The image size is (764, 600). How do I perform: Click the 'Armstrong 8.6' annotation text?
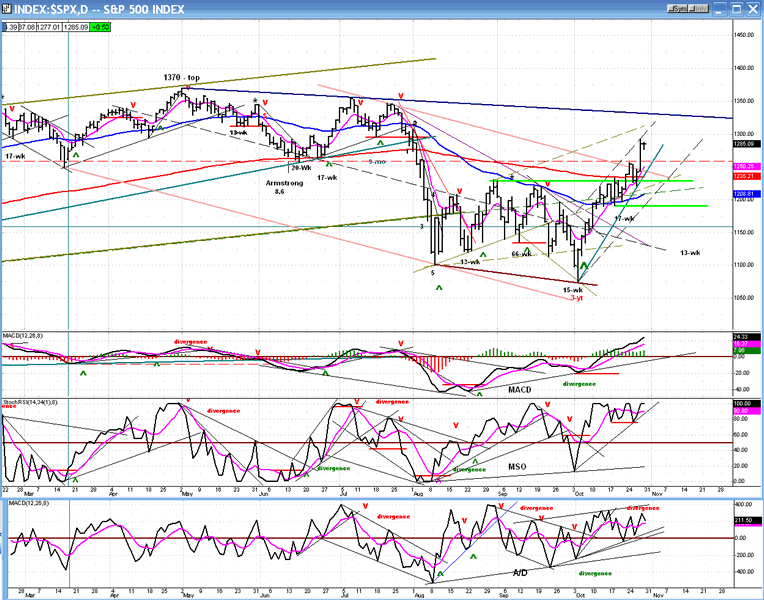tap(284, 187)
